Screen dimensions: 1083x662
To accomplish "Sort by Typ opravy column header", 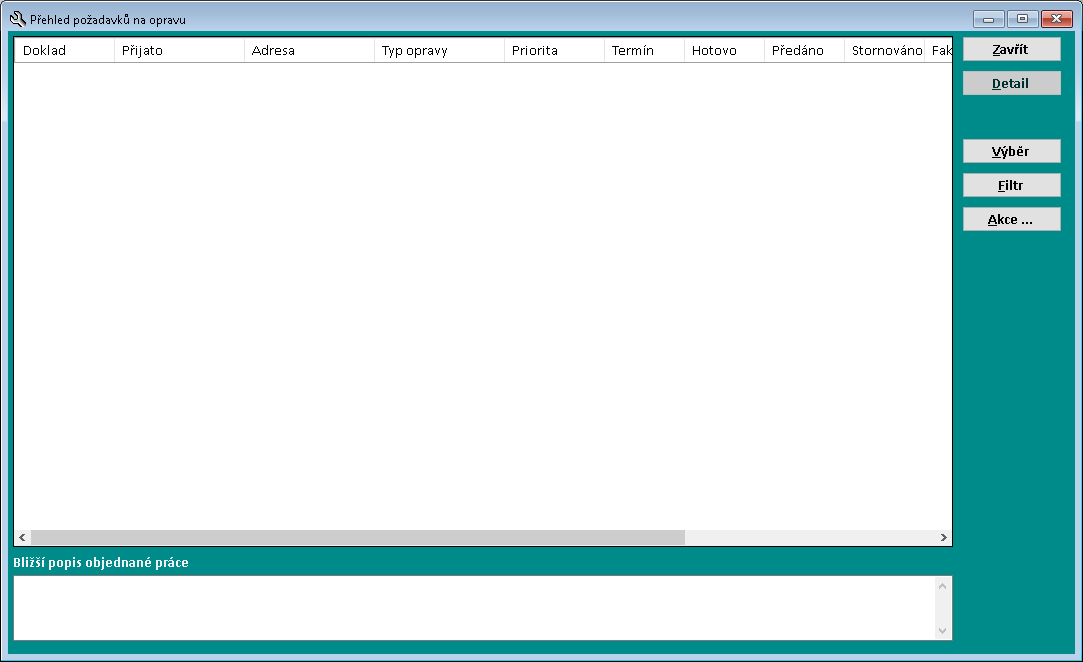I will pos(439,51).
